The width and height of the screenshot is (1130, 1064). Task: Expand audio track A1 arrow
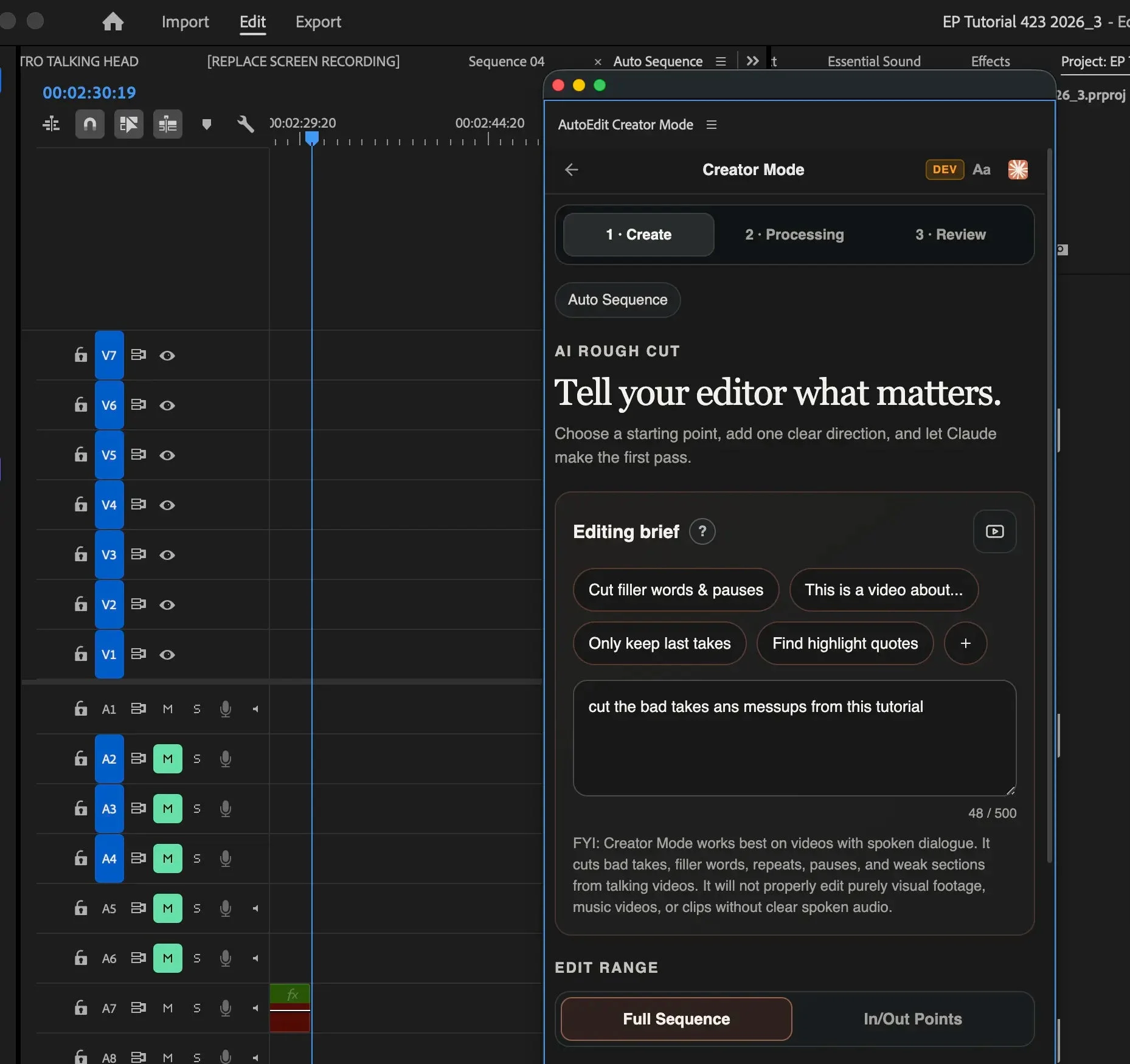click(255, 709)
